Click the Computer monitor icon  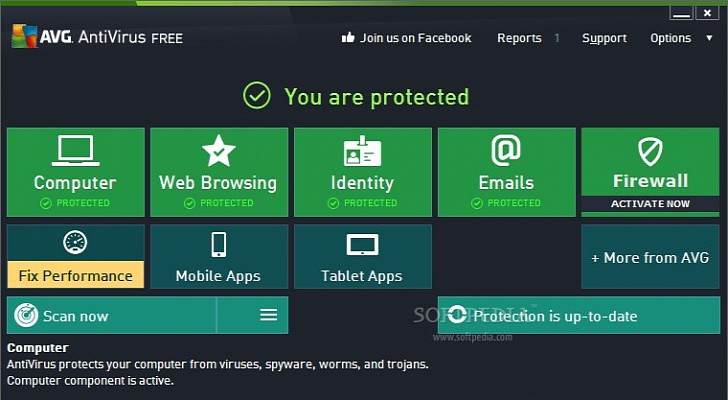[75, 151]
